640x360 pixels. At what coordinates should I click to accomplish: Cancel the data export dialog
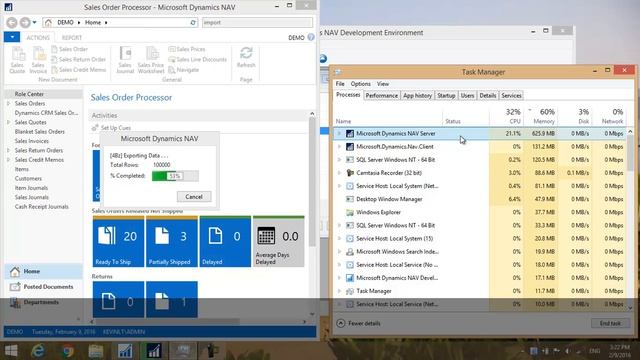pyautogui.click(x=194, y=197)
